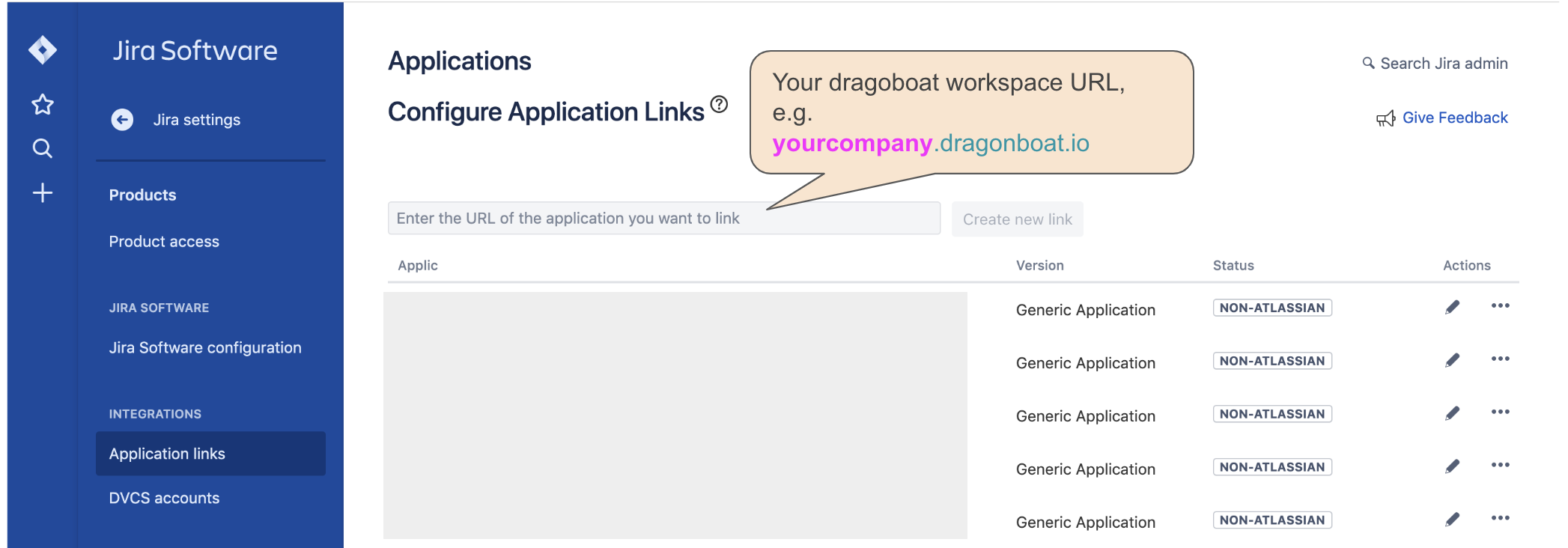
Task: Click the Actions column header
Action: click(x=1466, y=266)
